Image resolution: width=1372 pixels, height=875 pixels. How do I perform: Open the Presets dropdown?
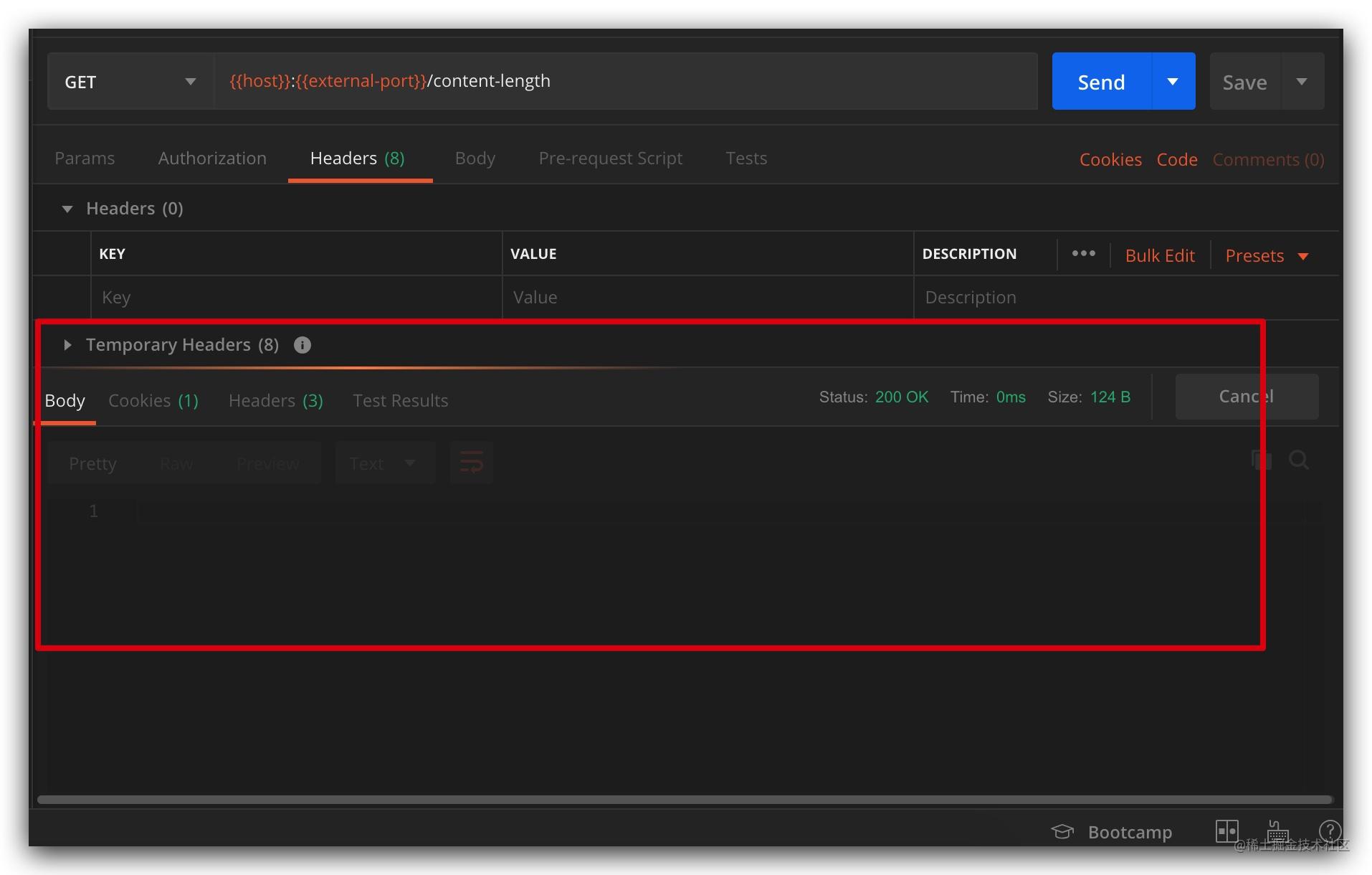coord(1265,255)
